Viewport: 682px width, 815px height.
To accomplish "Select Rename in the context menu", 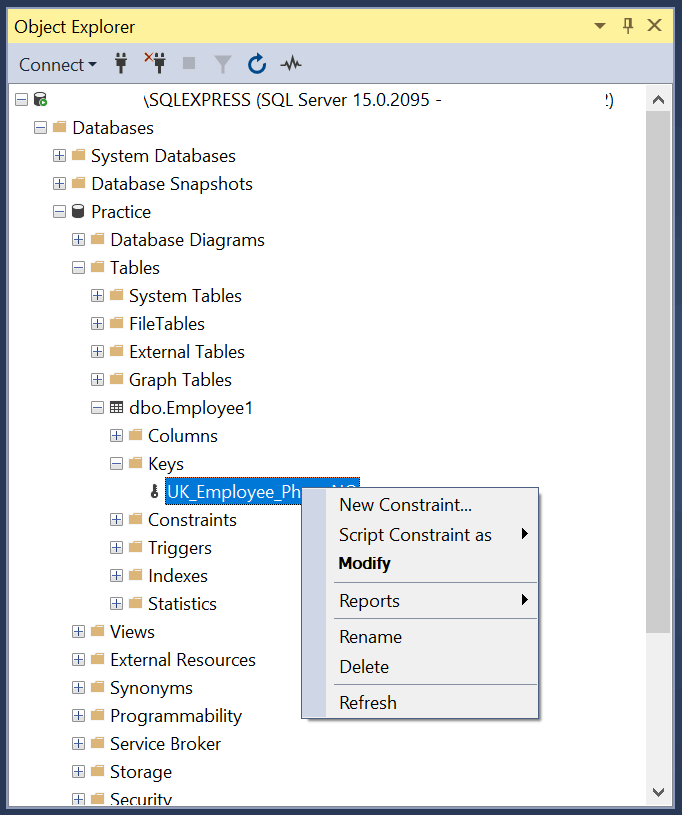I will (369, 635).
